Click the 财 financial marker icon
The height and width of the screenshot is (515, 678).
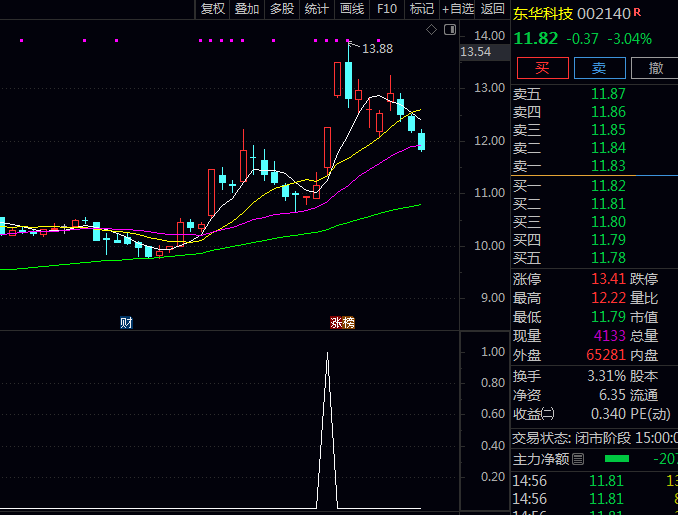(x=126, y=322)
